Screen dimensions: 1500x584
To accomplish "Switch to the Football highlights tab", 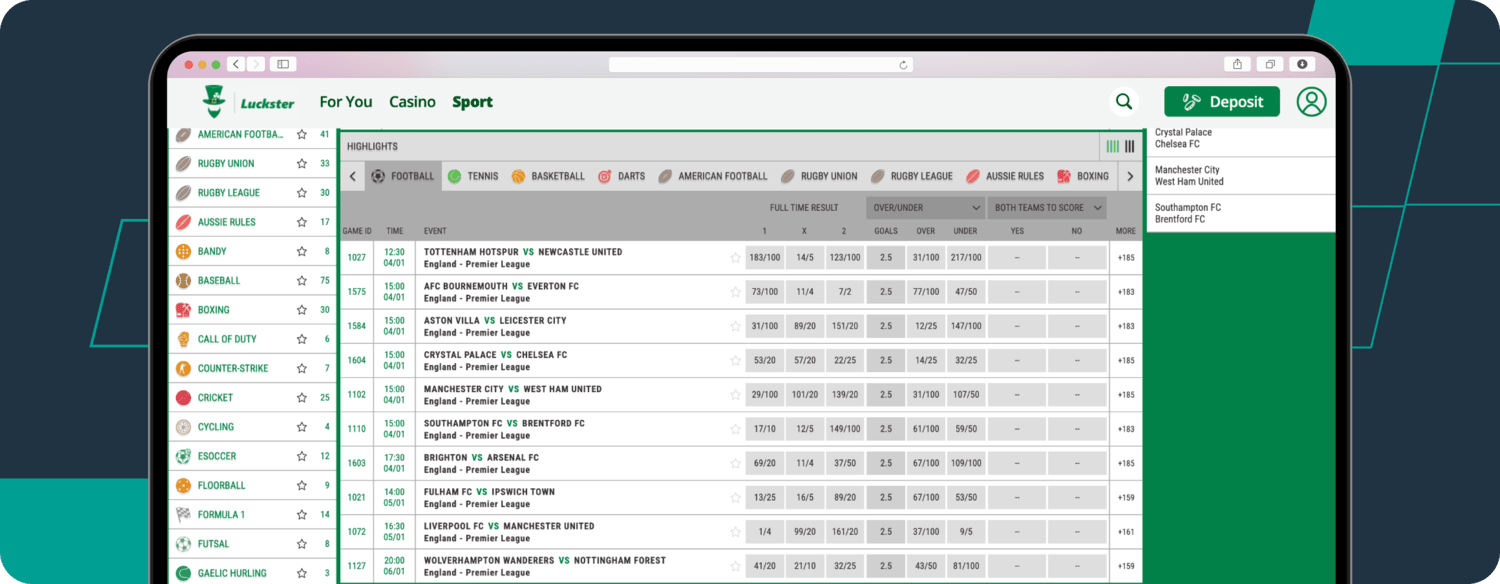I will pyautogui.click(x=403, y=176).
